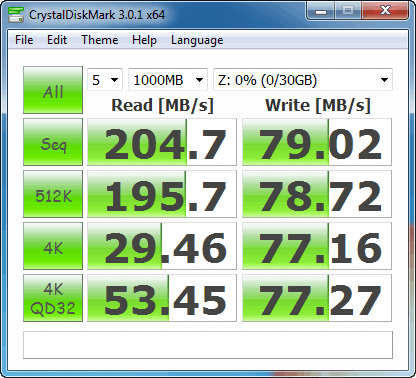Screen dimensions: 416x378
Task: Click the empty comment field at bottom
Action: tap(208, 345)
